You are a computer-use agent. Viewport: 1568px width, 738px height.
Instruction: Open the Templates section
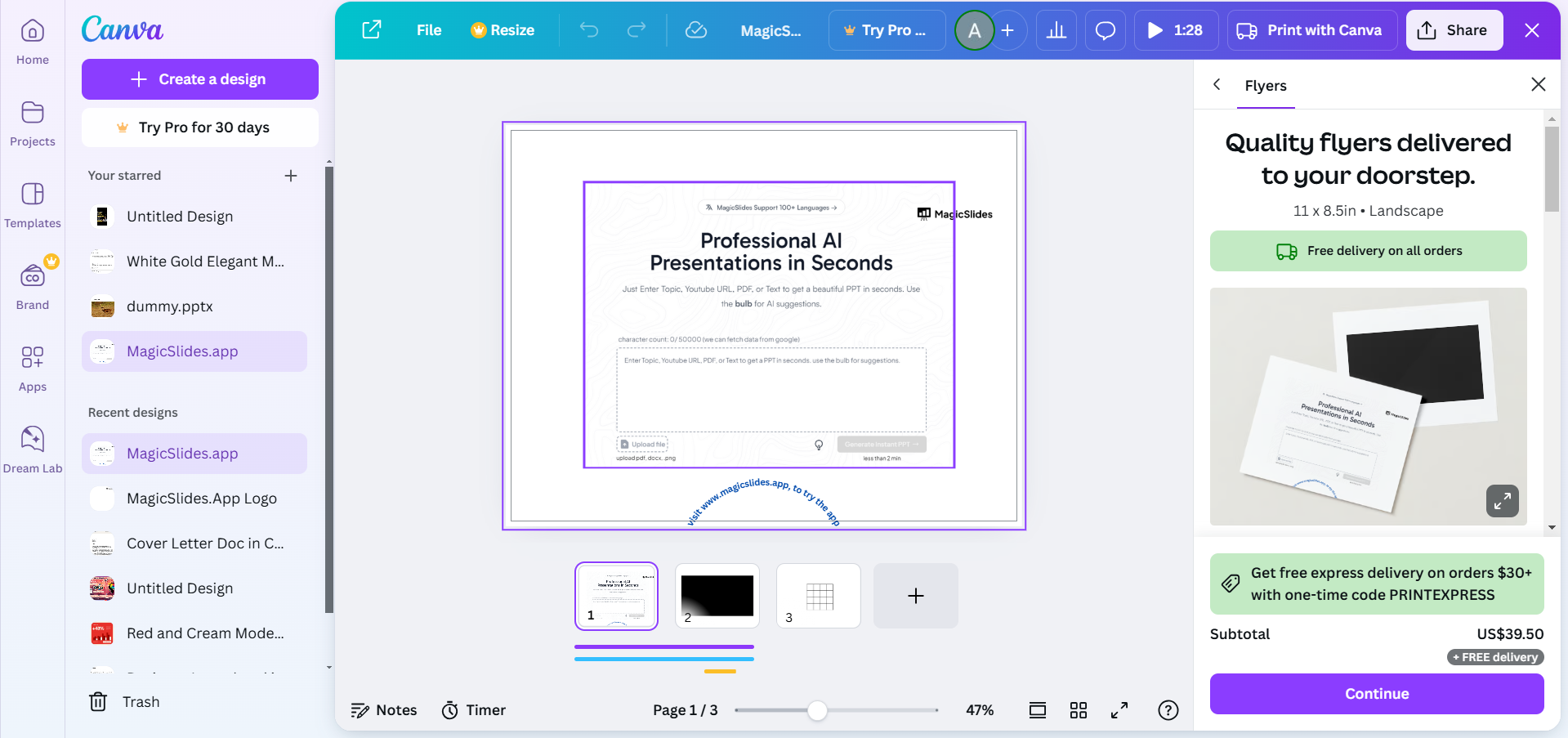tap(33, 206)
